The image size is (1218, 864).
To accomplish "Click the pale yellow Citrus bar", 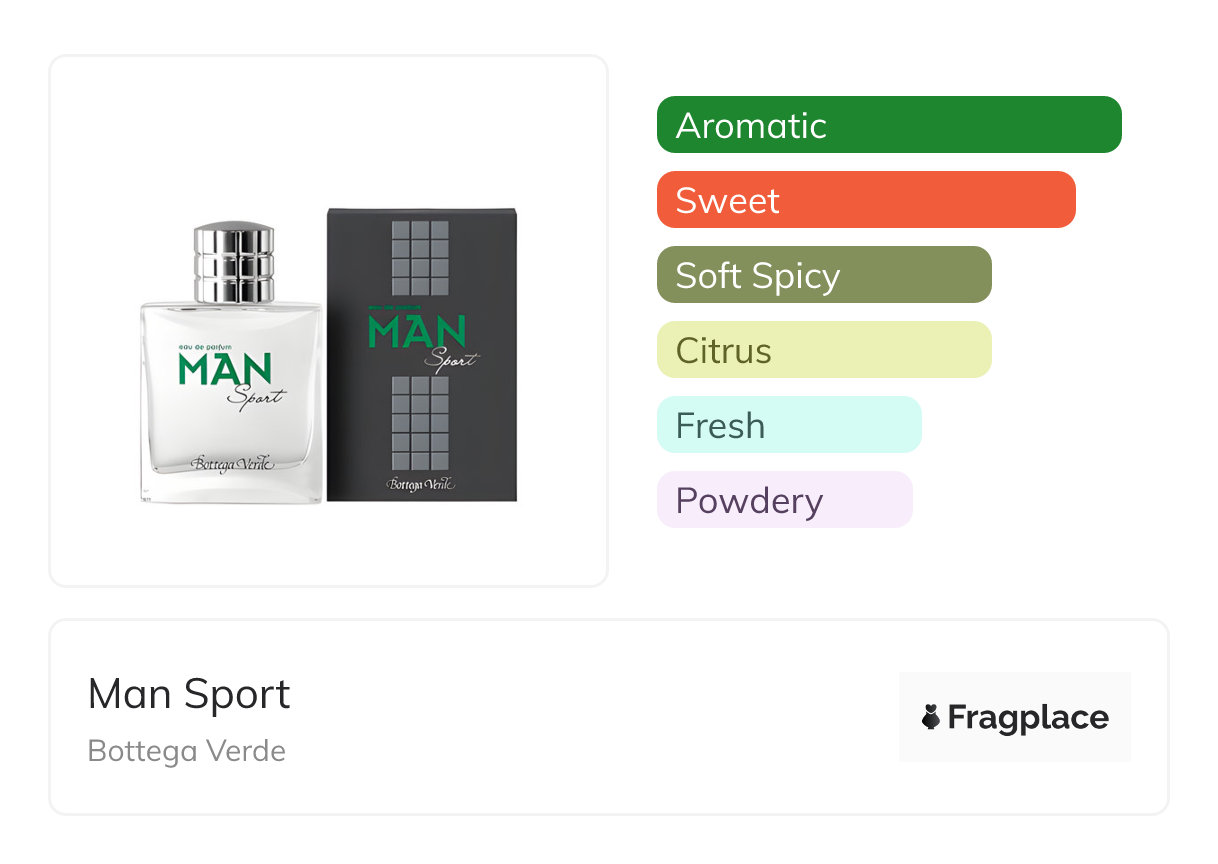I will click(824, 350).
